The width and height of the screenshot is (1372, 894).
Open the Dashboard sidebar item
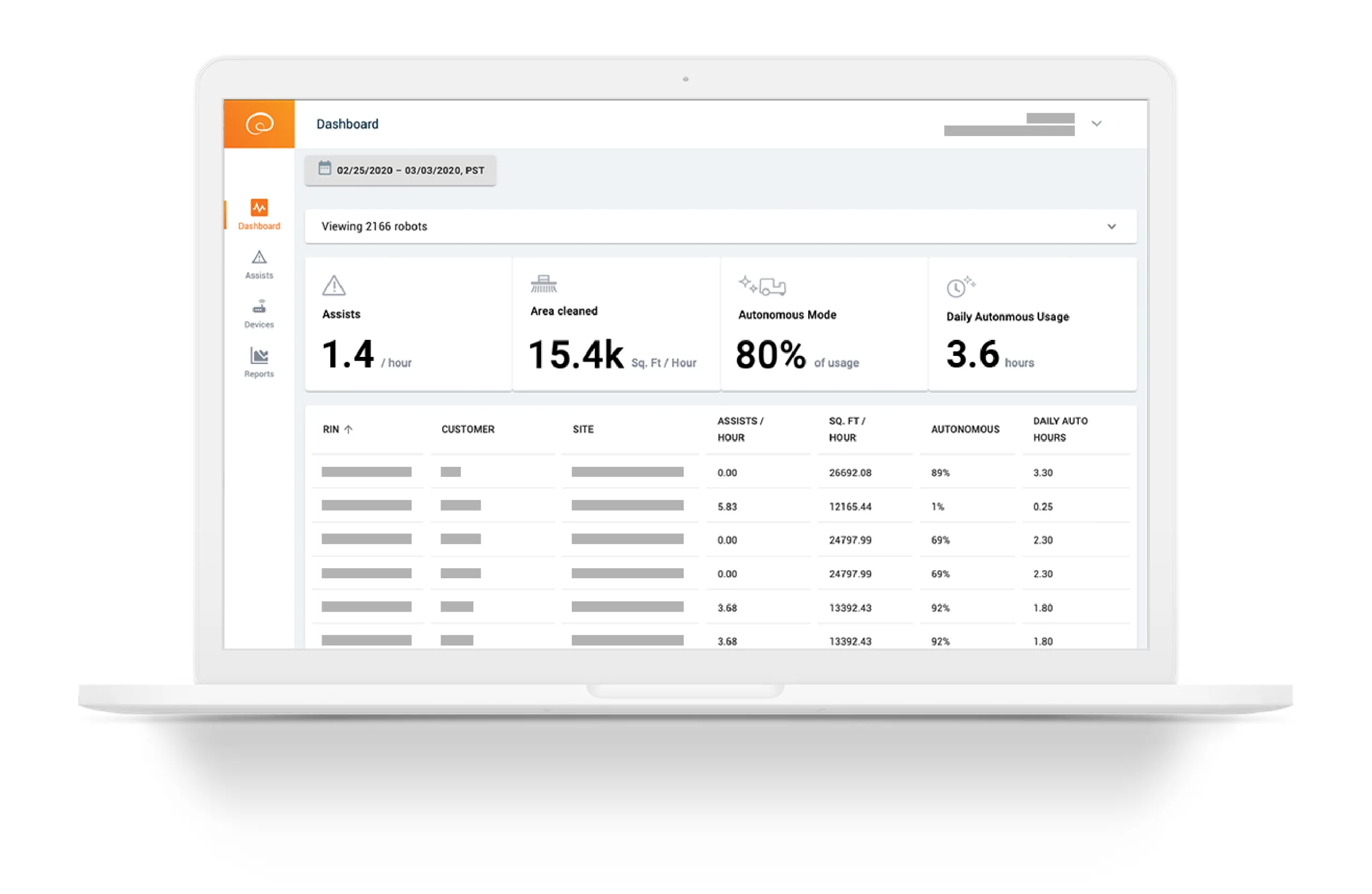pyautogui.click(x=259, y=214)
